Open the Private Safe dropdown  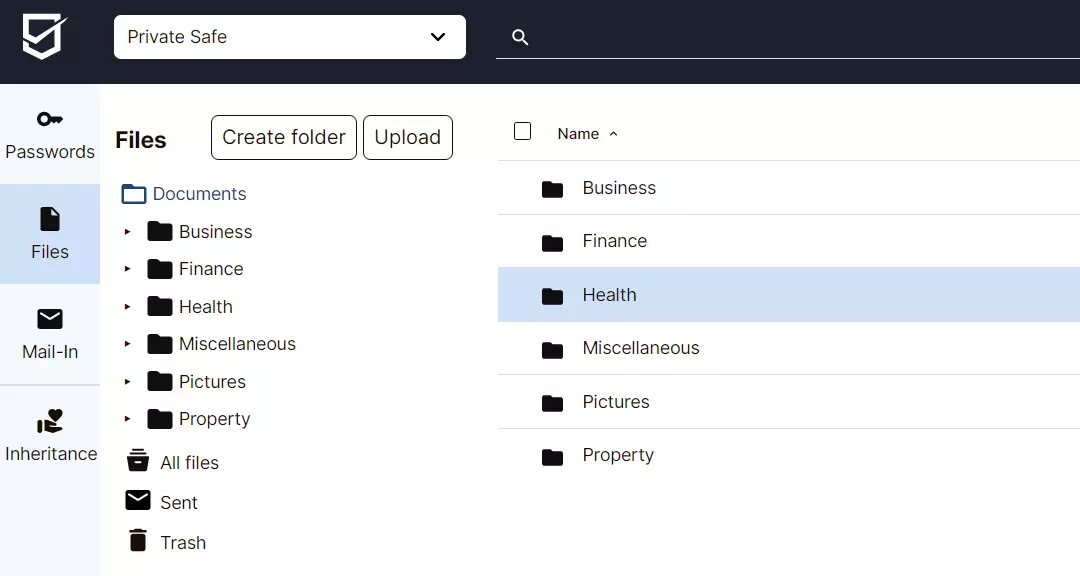tap(290, 37)
